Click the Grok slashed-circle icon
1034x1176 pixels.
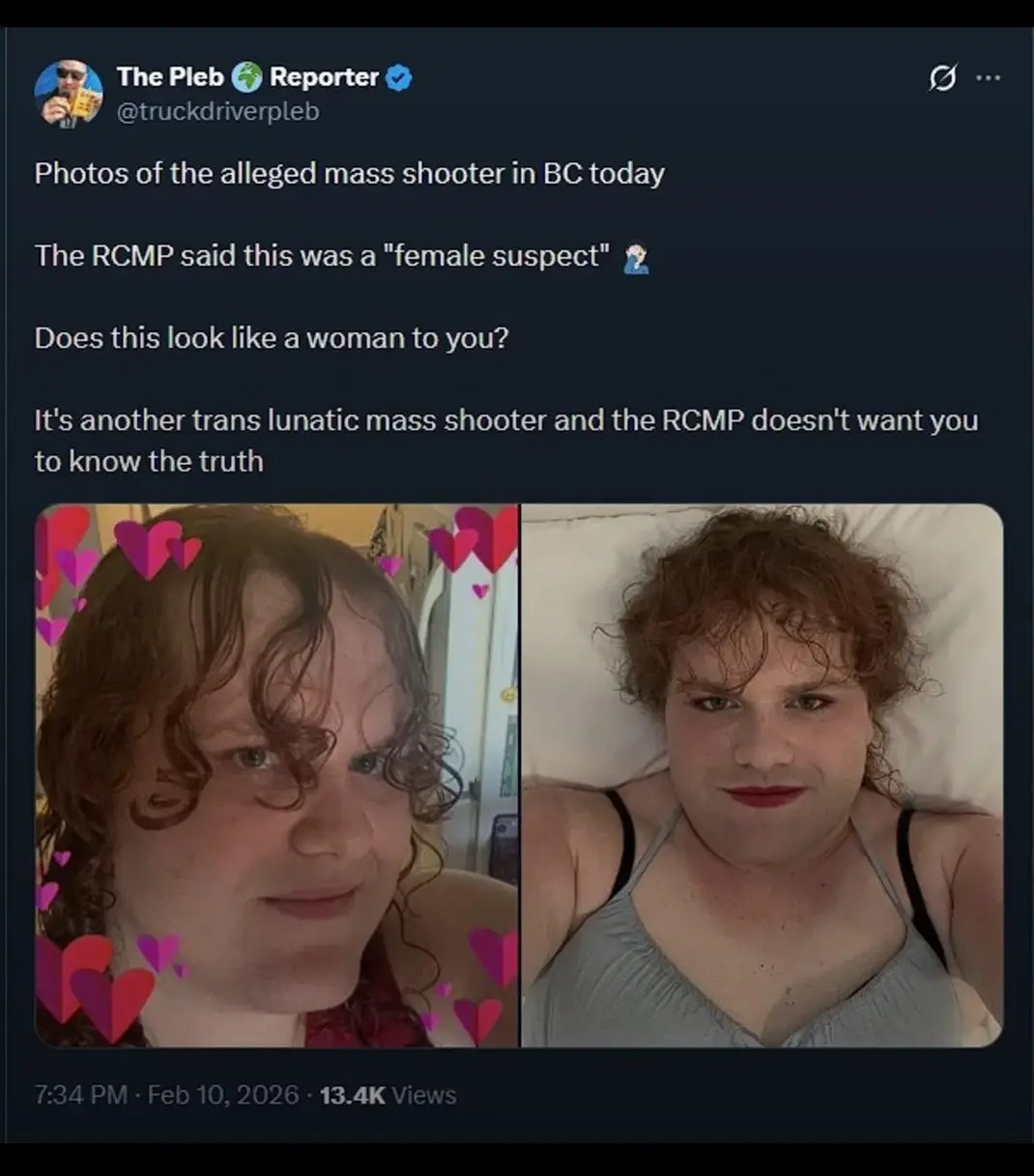tap(942, 78)
